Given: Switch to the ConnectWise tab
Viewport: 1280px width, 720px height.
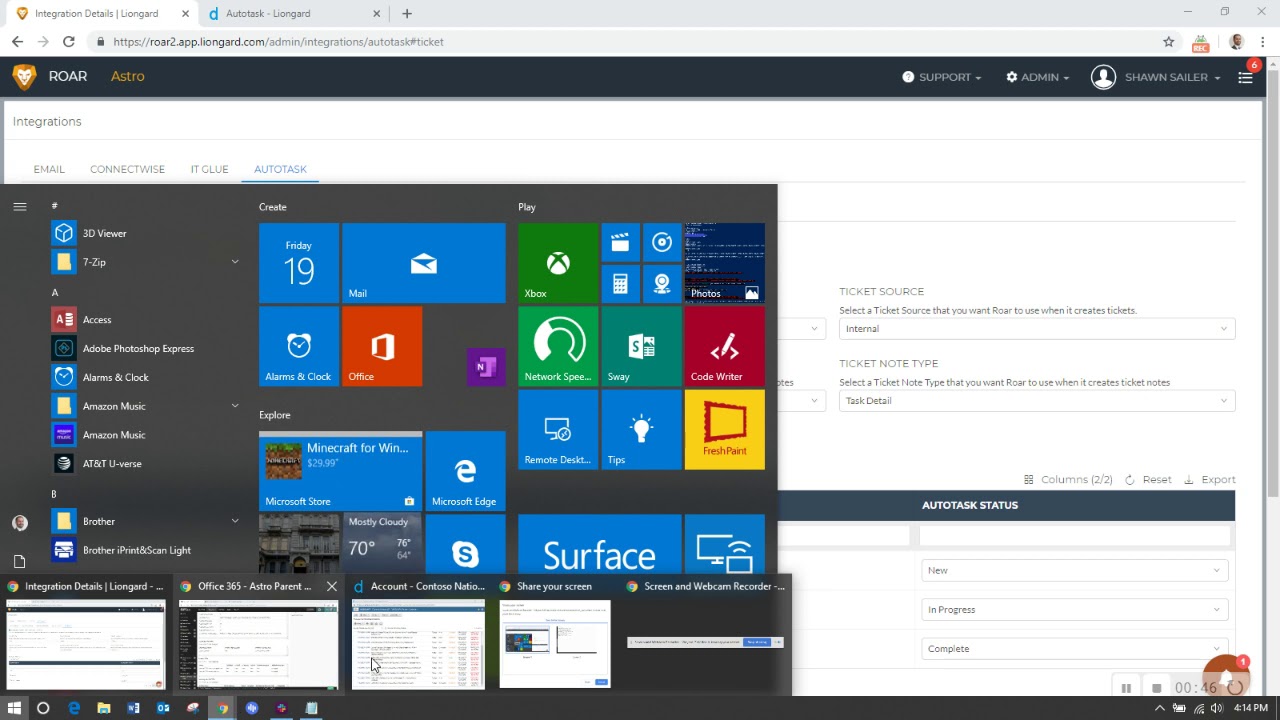Looking at the screenshot, I should (127, 169).
